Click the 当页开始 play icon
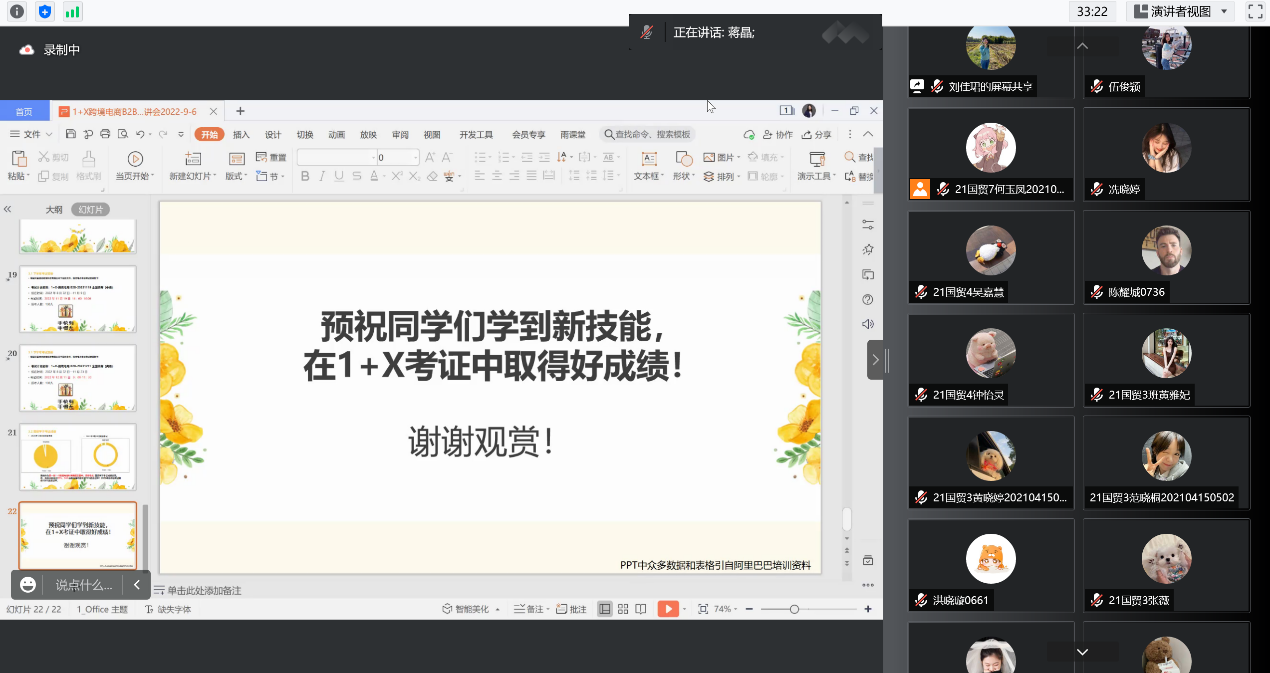This screenshot has width=1270, height=673. 135,159
